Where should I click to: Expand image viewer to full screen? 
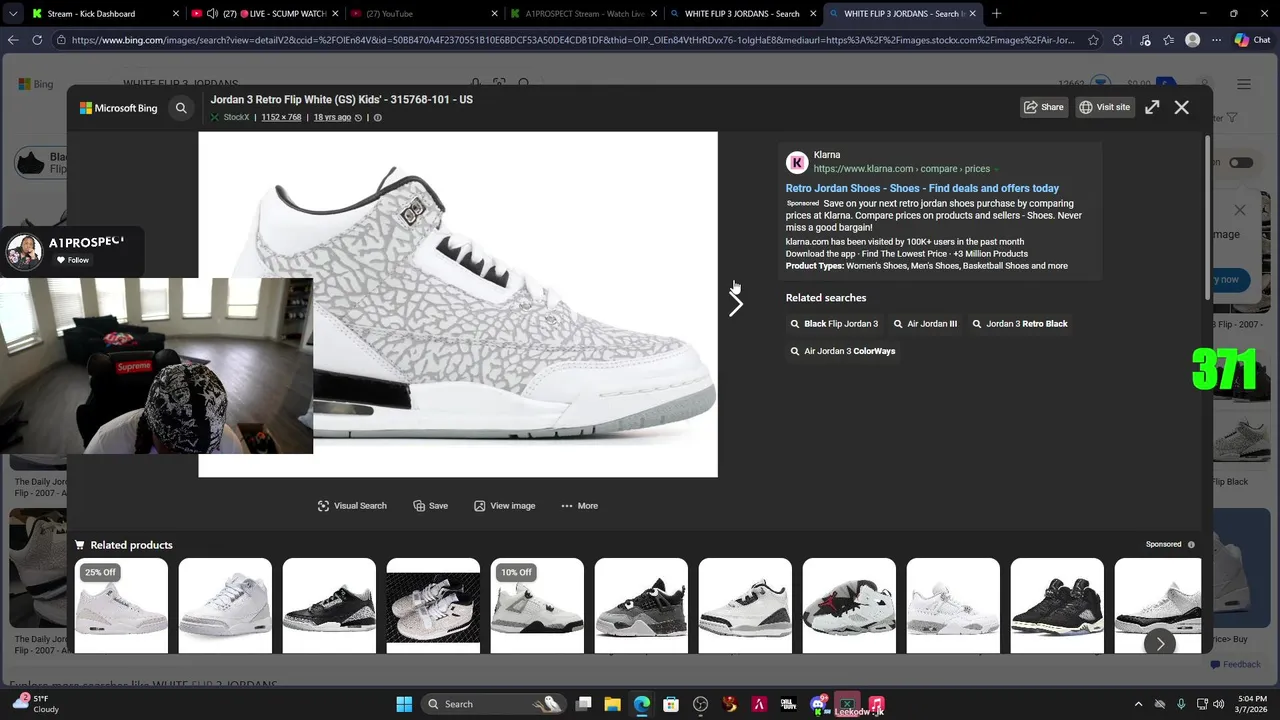point(1152,107)
